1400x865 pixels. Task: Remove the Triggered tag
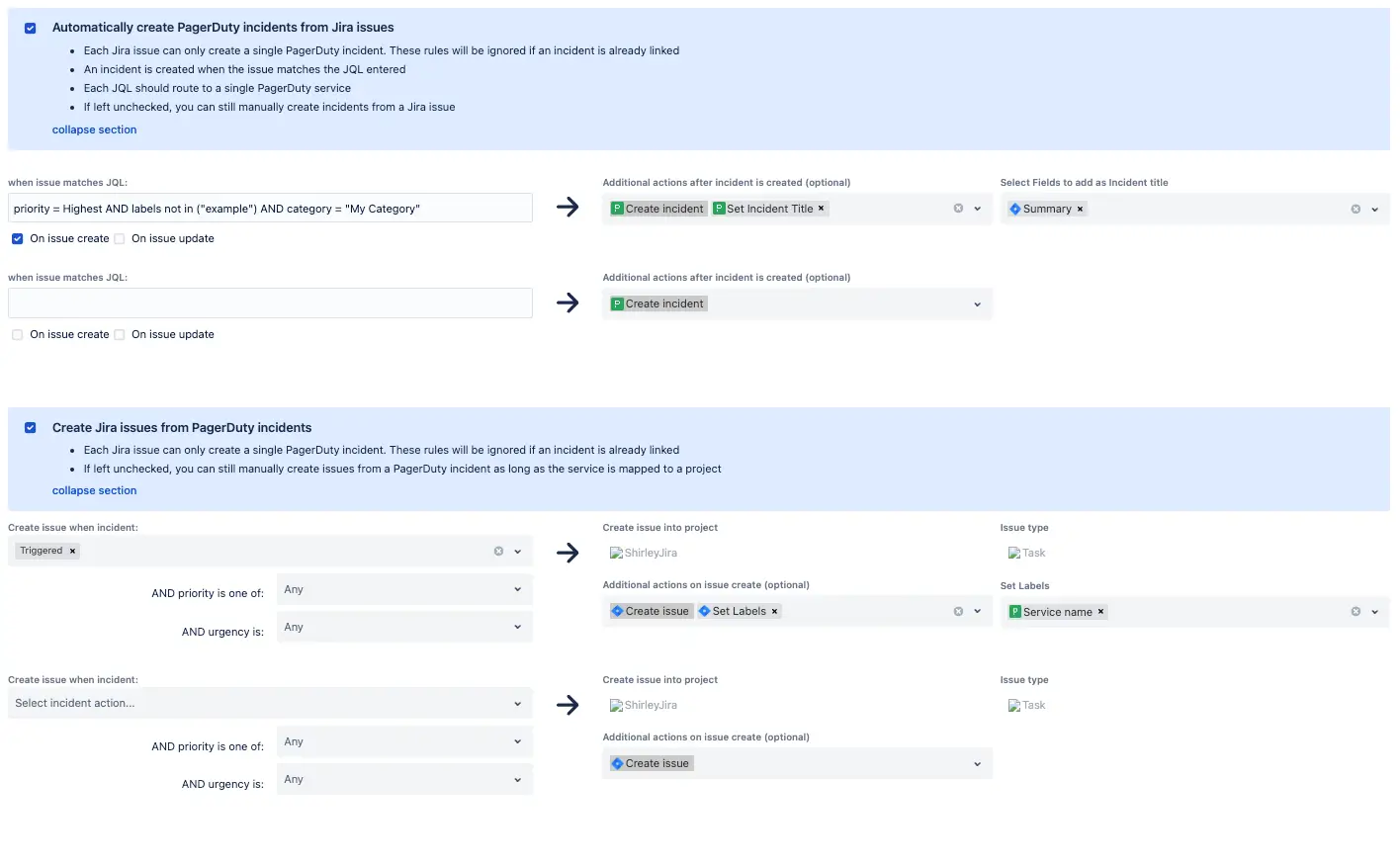pos(72,552)
